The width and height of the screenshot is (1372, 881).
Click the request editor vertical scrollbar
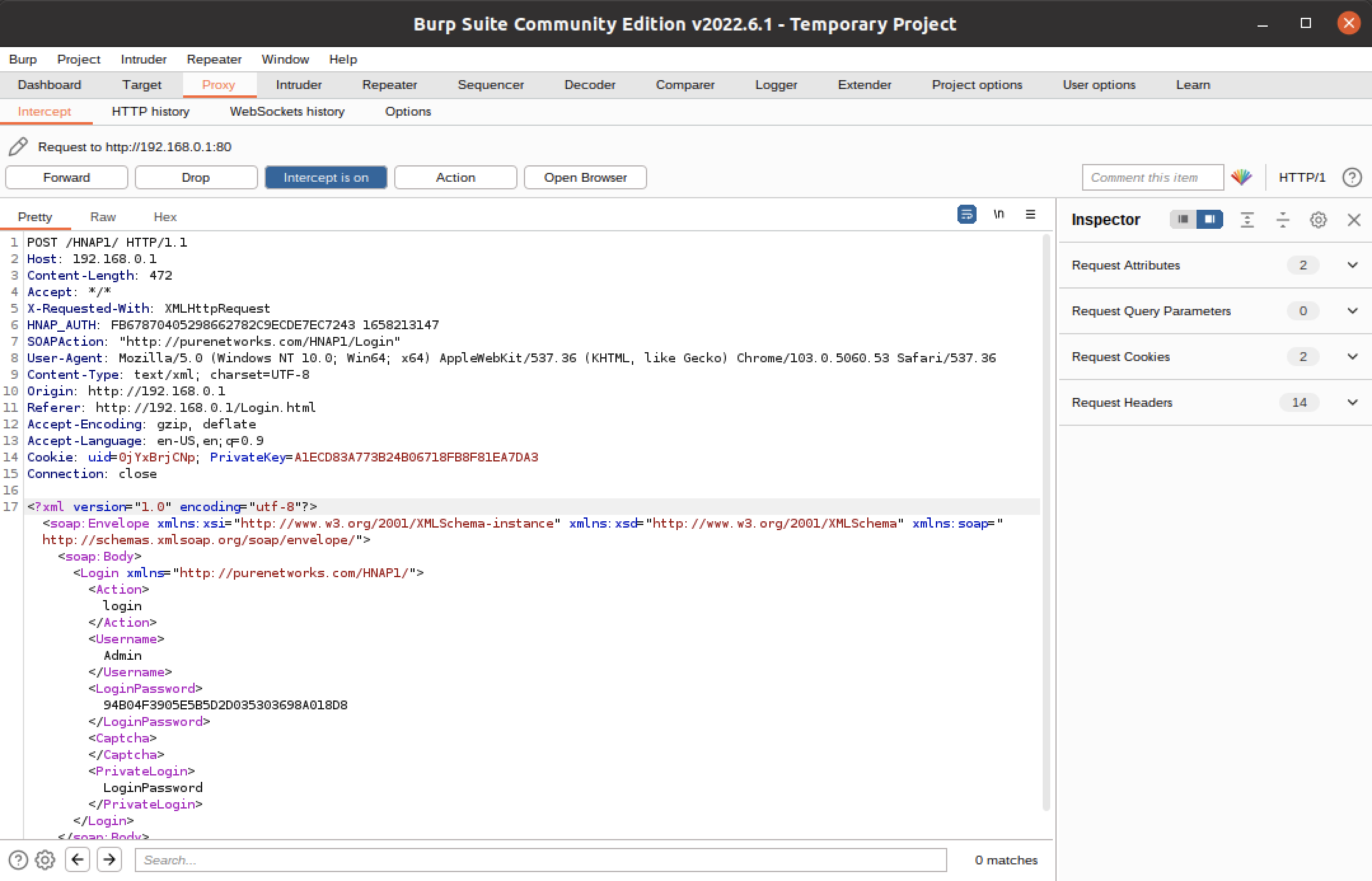point(1046,521)
